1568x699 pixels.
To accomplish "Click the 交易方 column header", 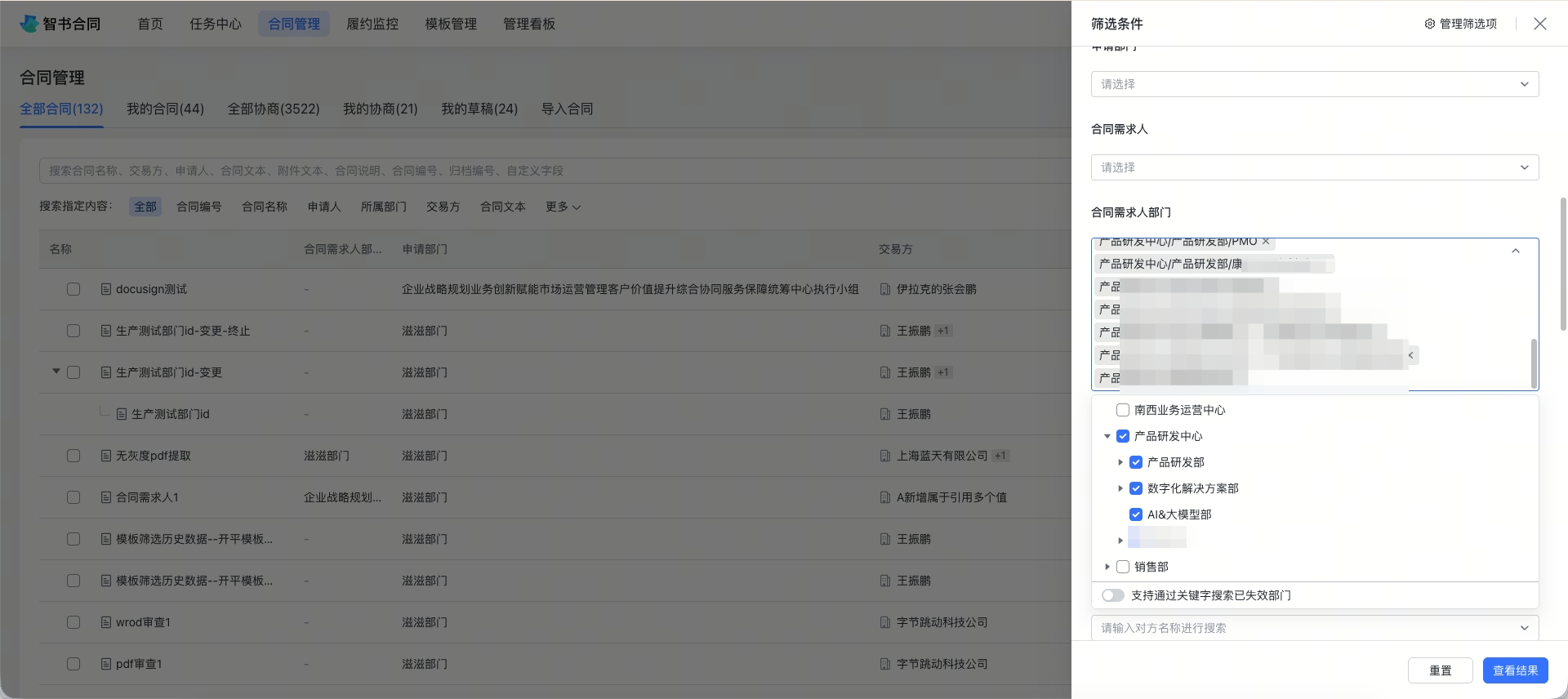I will point(895,249).
